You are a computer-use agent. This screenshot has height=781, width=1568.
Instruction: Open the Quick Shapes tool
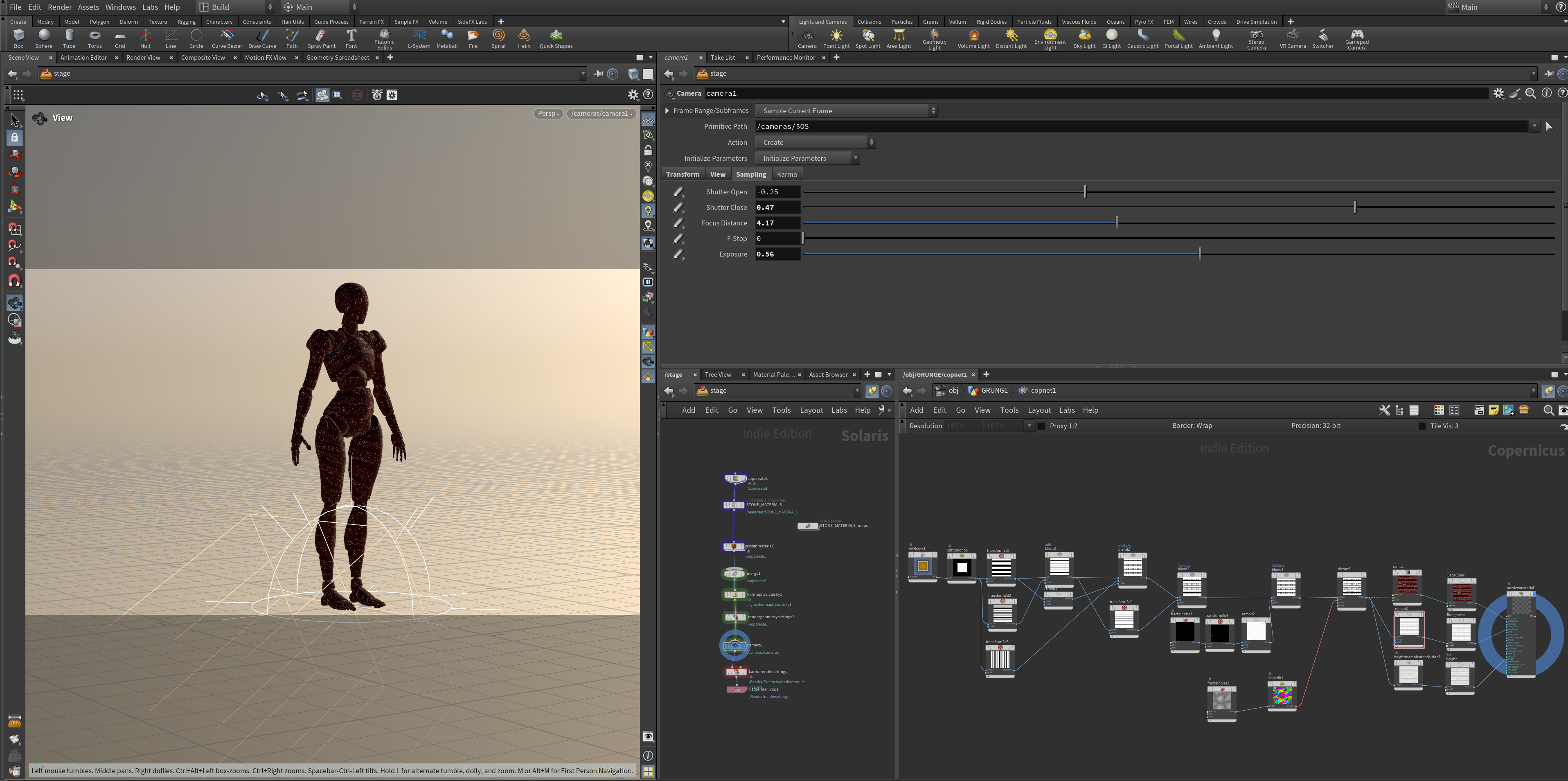(x=556, y=38)
